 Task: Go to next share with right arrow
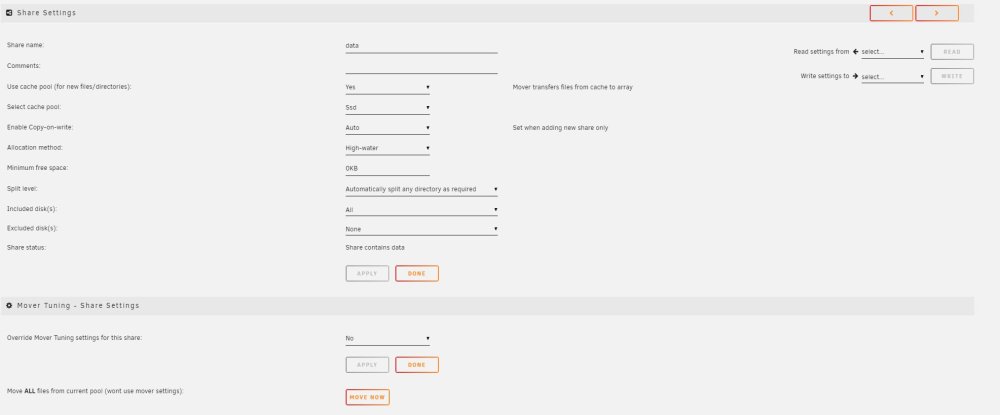coord(936,13)
